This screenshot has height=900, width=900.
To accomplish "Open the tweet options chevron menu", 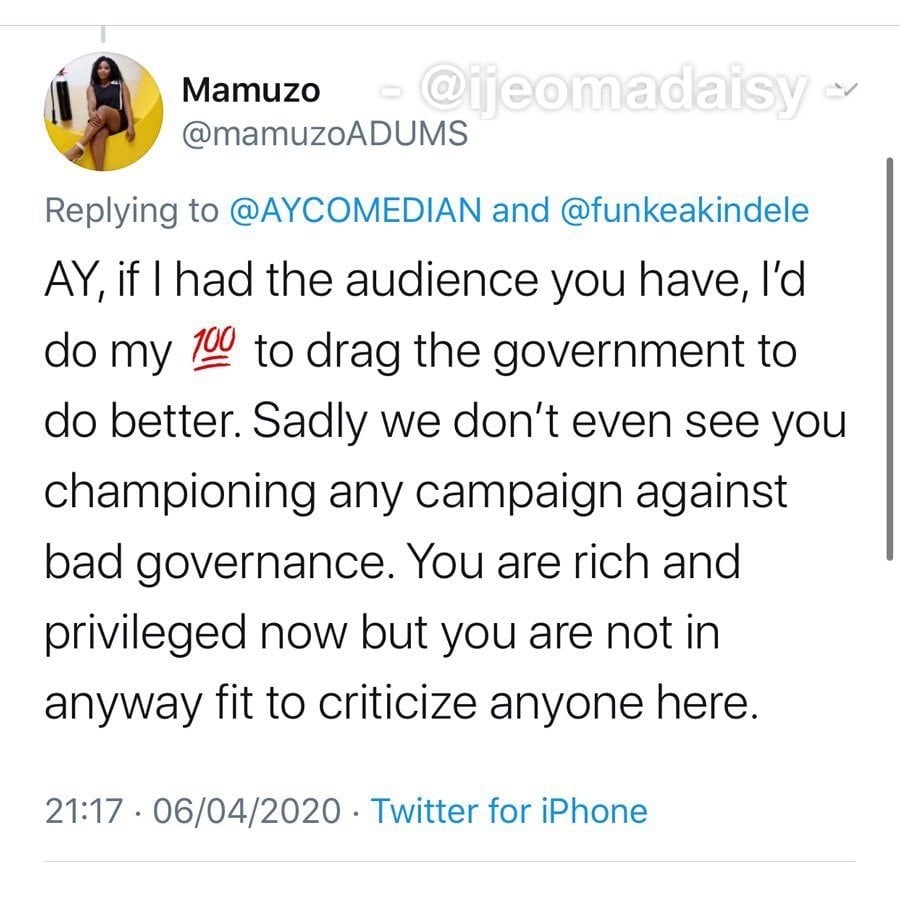I will (x=845, y=92).
